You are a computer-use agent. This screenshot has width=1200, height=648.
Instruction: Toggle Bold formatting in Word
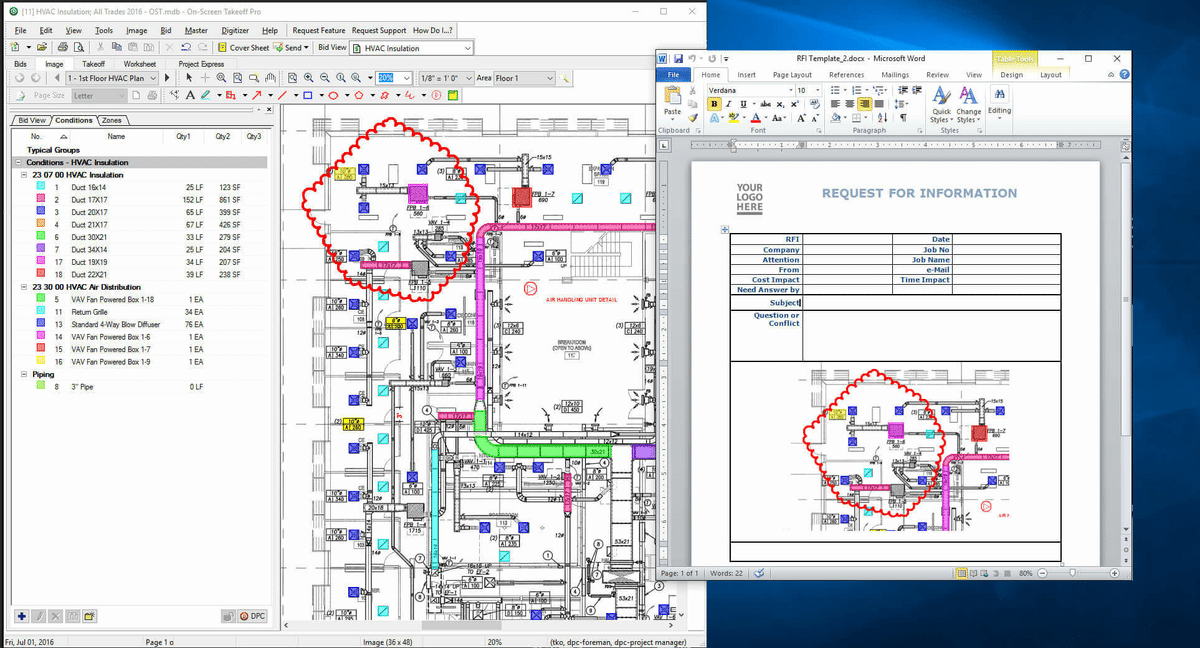tap(714, 104)
